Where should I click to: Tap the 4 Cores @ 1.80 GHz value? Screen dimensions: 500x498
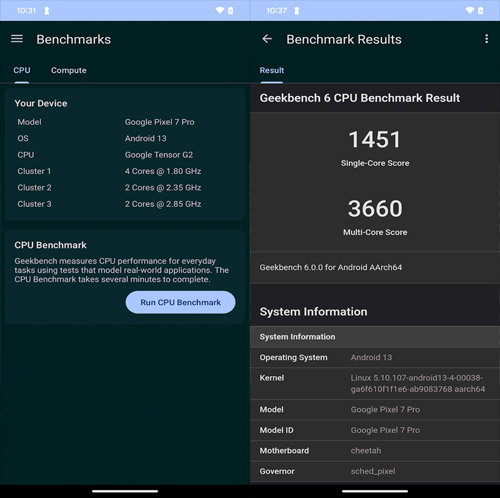click(163, 171)
